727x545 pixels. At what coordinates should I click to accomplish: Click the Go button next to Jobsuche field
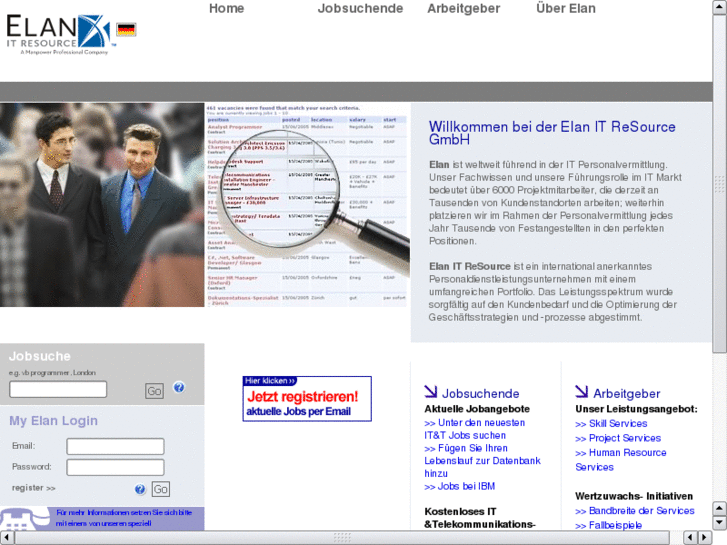pyautogui.click(x=154, y=391)
